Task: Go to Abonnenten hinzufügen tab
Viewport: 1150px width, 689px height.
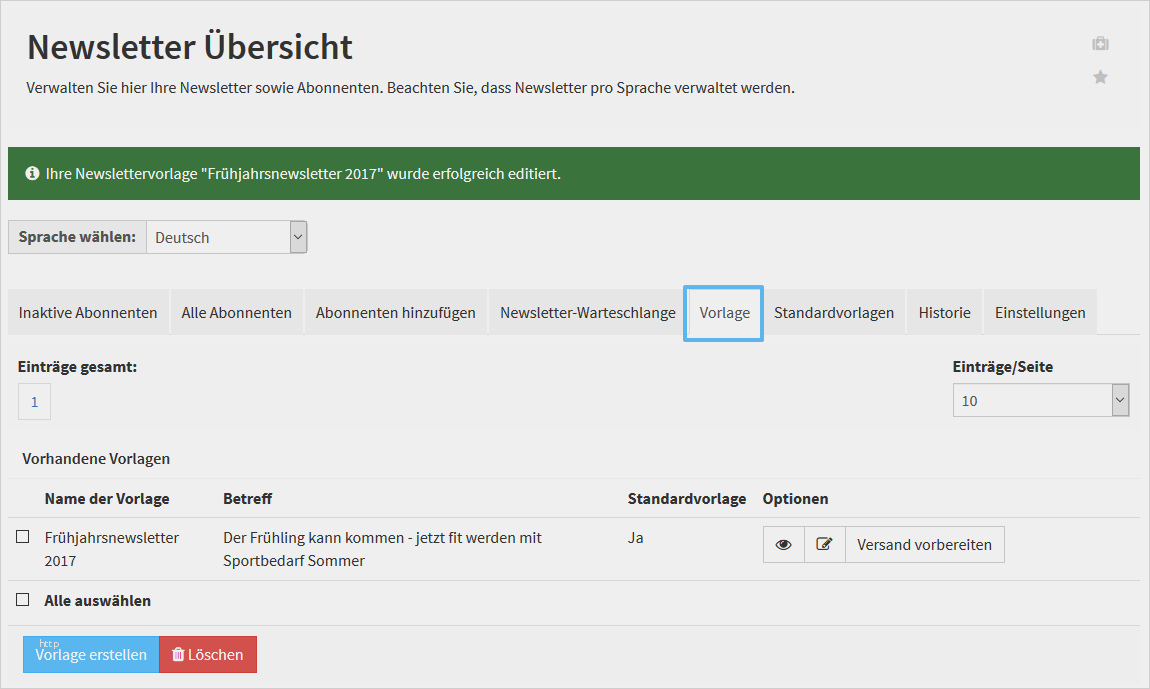Action: [395, 312]
